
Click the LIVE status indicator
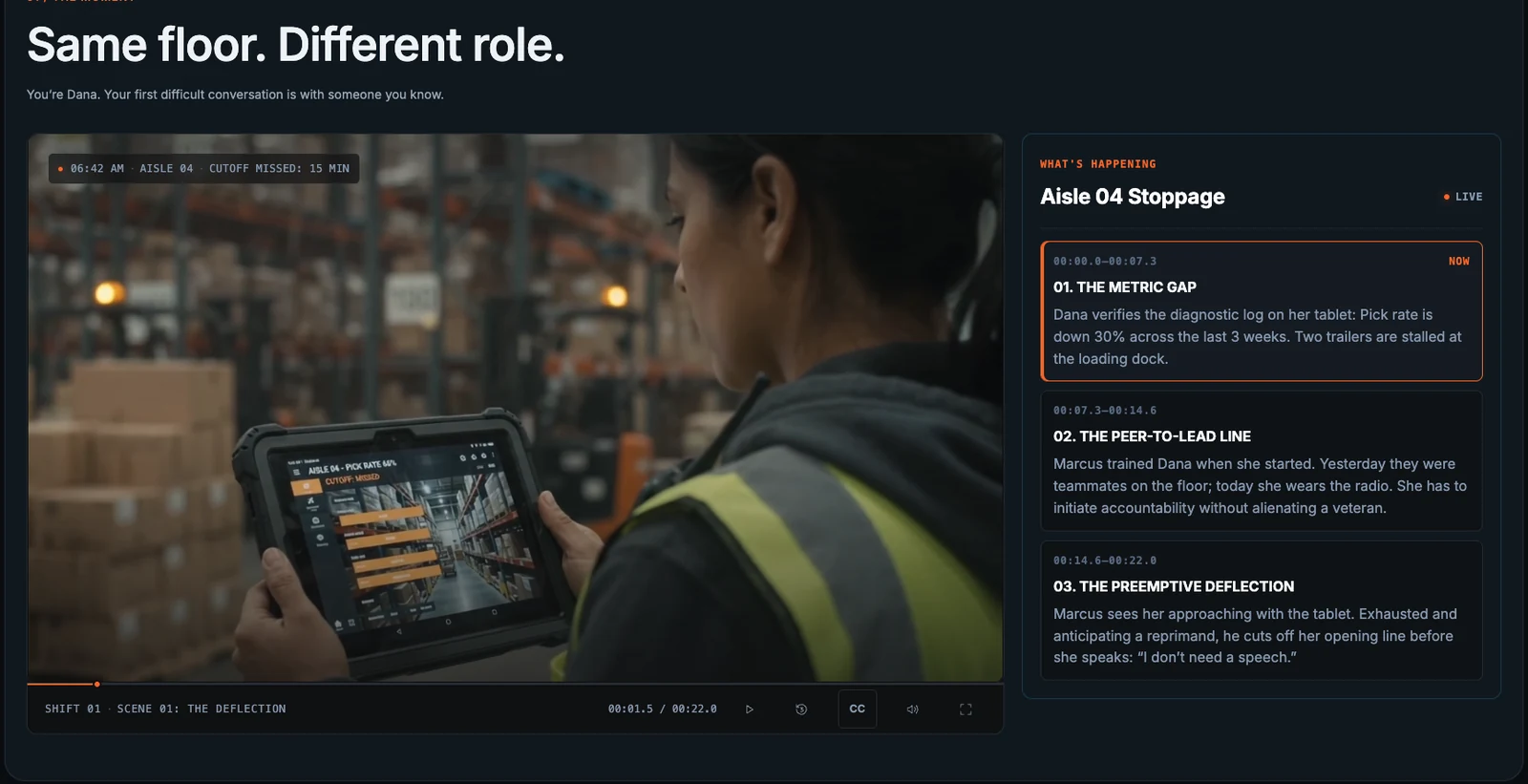(1463, 197)
